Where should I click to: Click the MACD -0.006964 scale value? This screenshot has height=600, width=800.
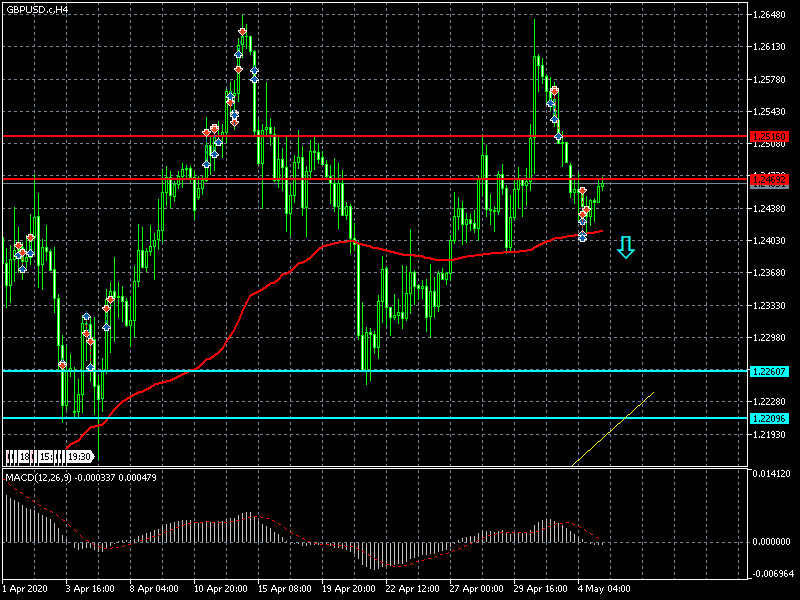click(x=772, y=575)
